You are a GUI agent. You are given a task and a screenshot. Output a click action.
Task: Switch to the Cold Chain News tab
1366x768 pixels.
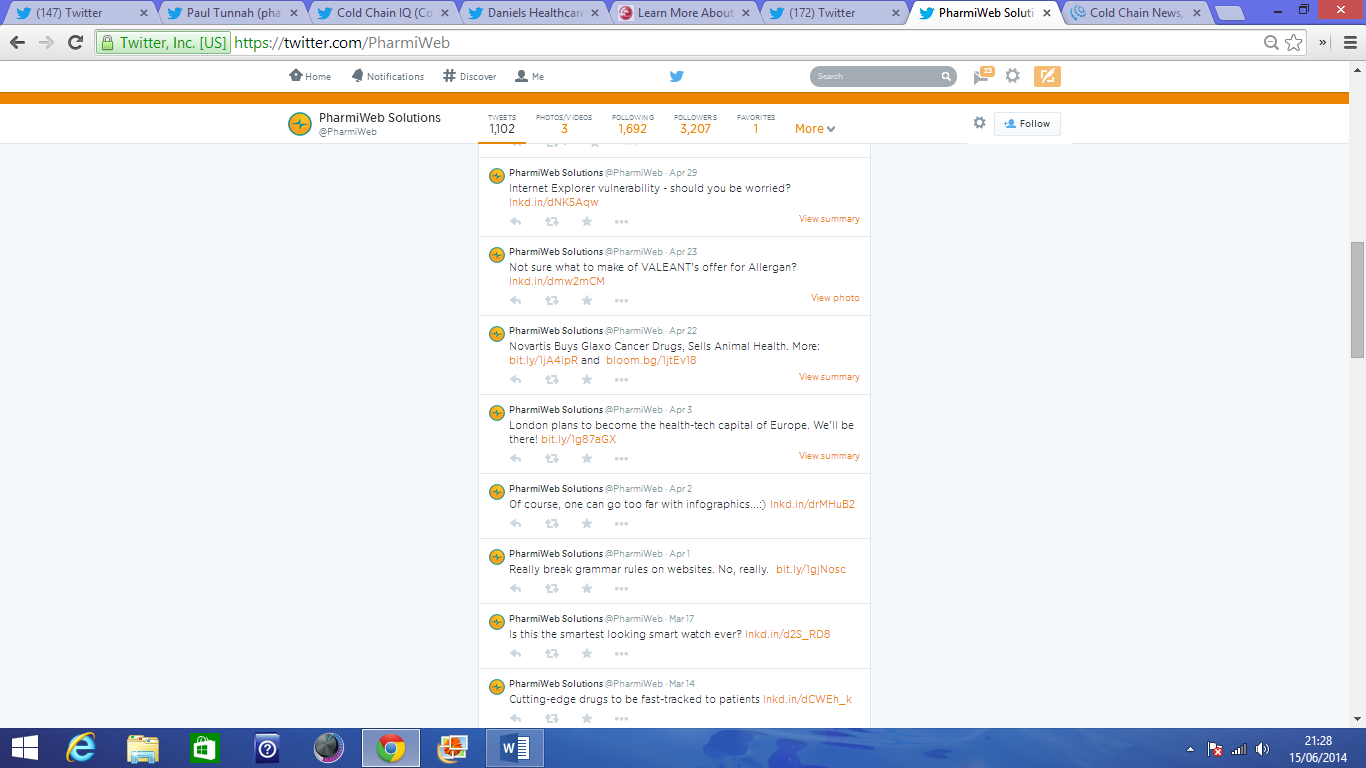pos(1135,13)
